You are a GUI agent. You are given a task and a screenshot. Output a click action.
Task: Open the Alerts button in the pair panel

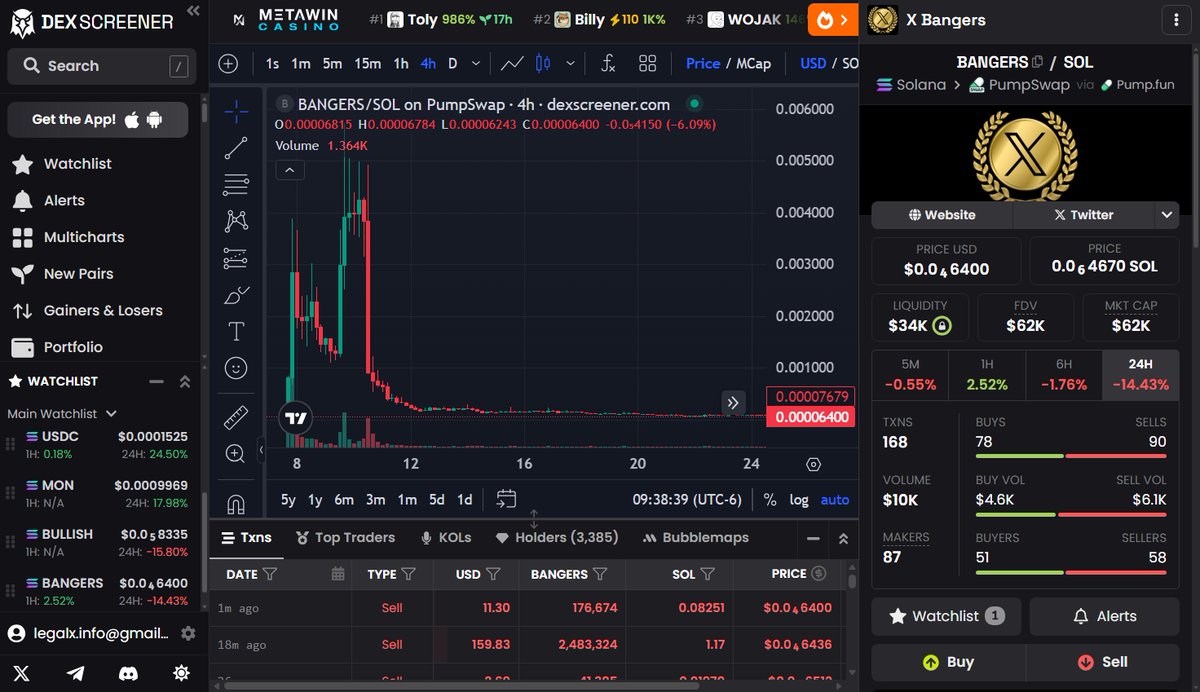pos(1104,616)
